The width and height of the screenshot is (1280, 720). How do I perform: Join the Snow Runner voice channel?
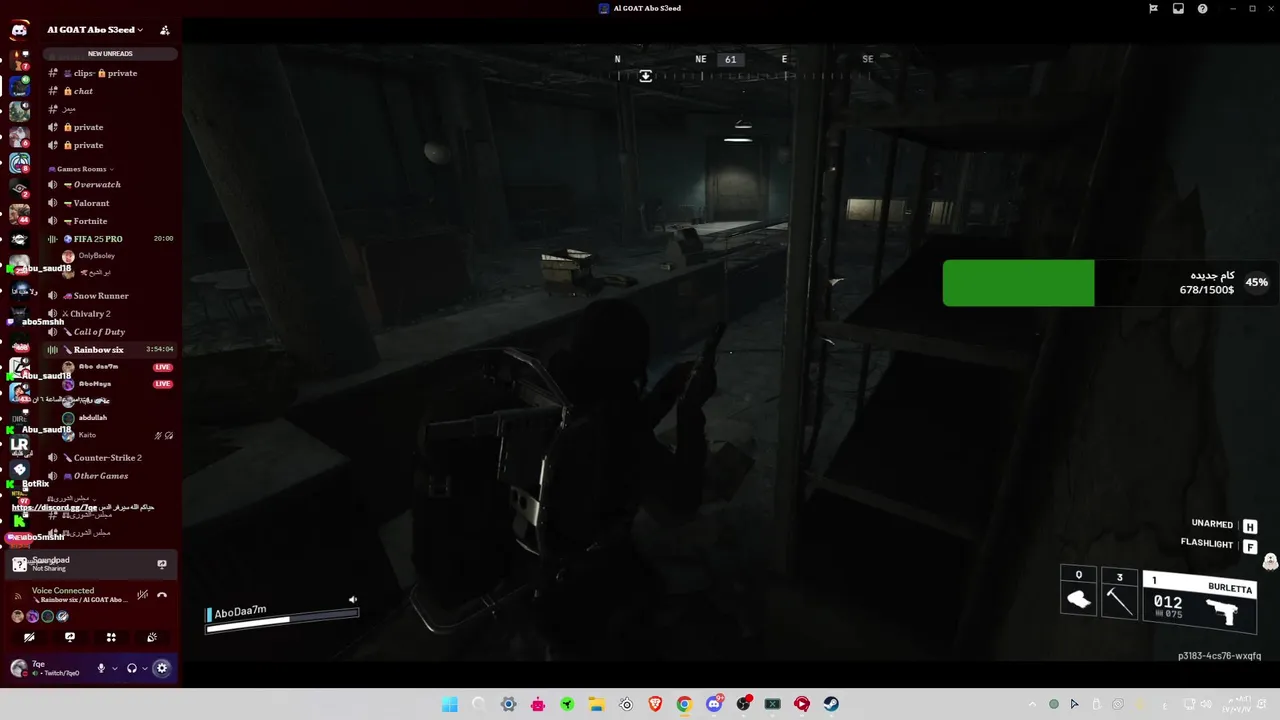(x=110, y=296)
